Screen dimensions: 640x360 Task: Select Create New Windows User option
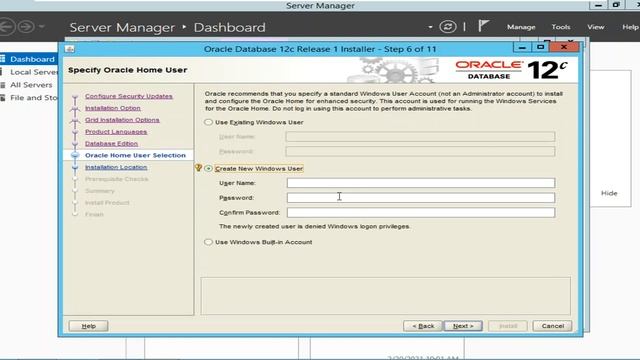209,168
